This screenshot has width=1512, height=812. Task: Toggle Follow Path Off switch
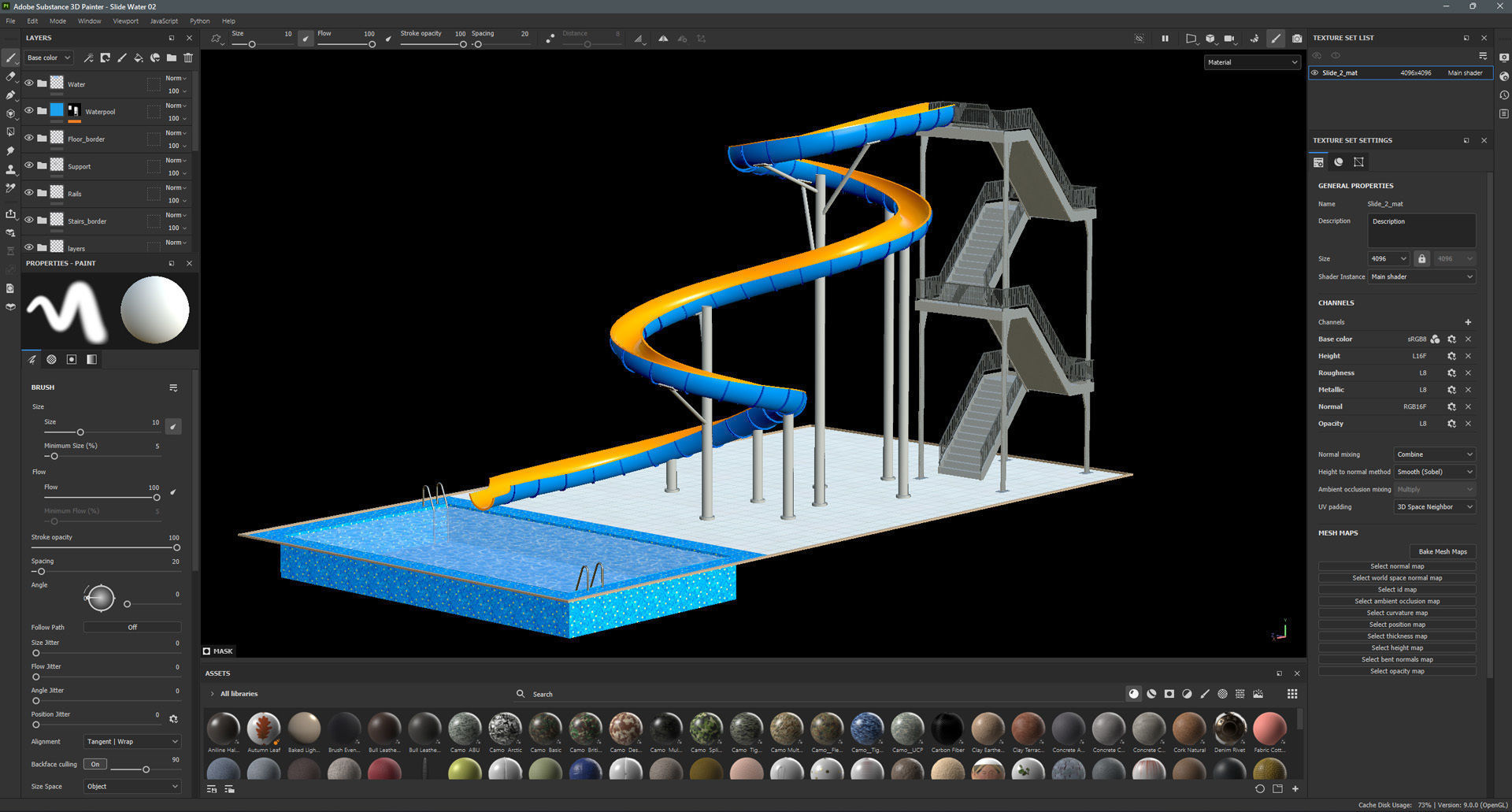click(x=132, y=627)
